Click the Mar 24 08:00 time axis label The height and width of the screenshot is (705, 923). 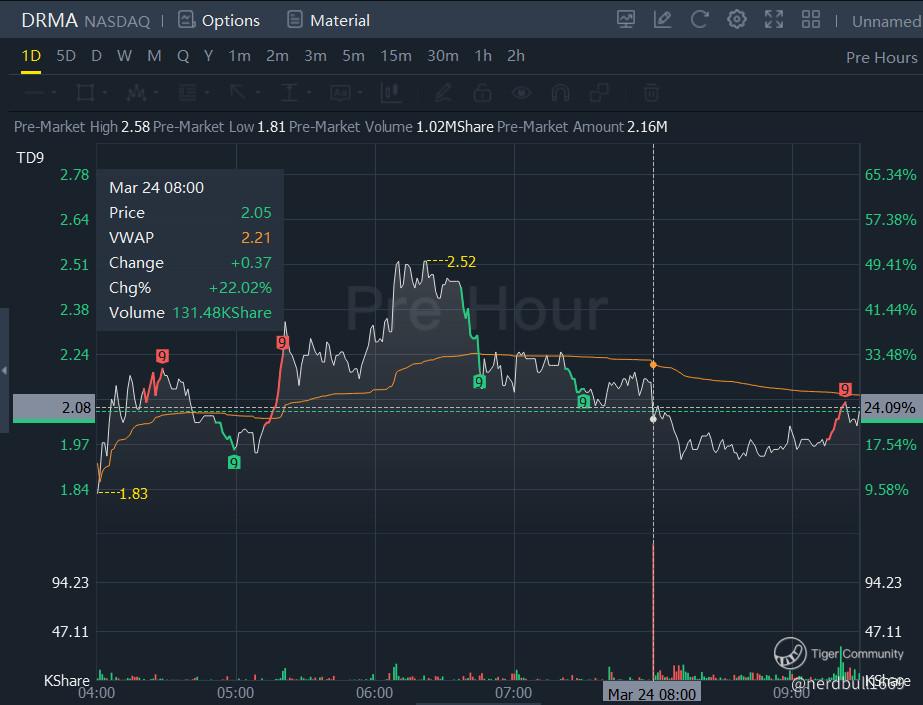651,694
